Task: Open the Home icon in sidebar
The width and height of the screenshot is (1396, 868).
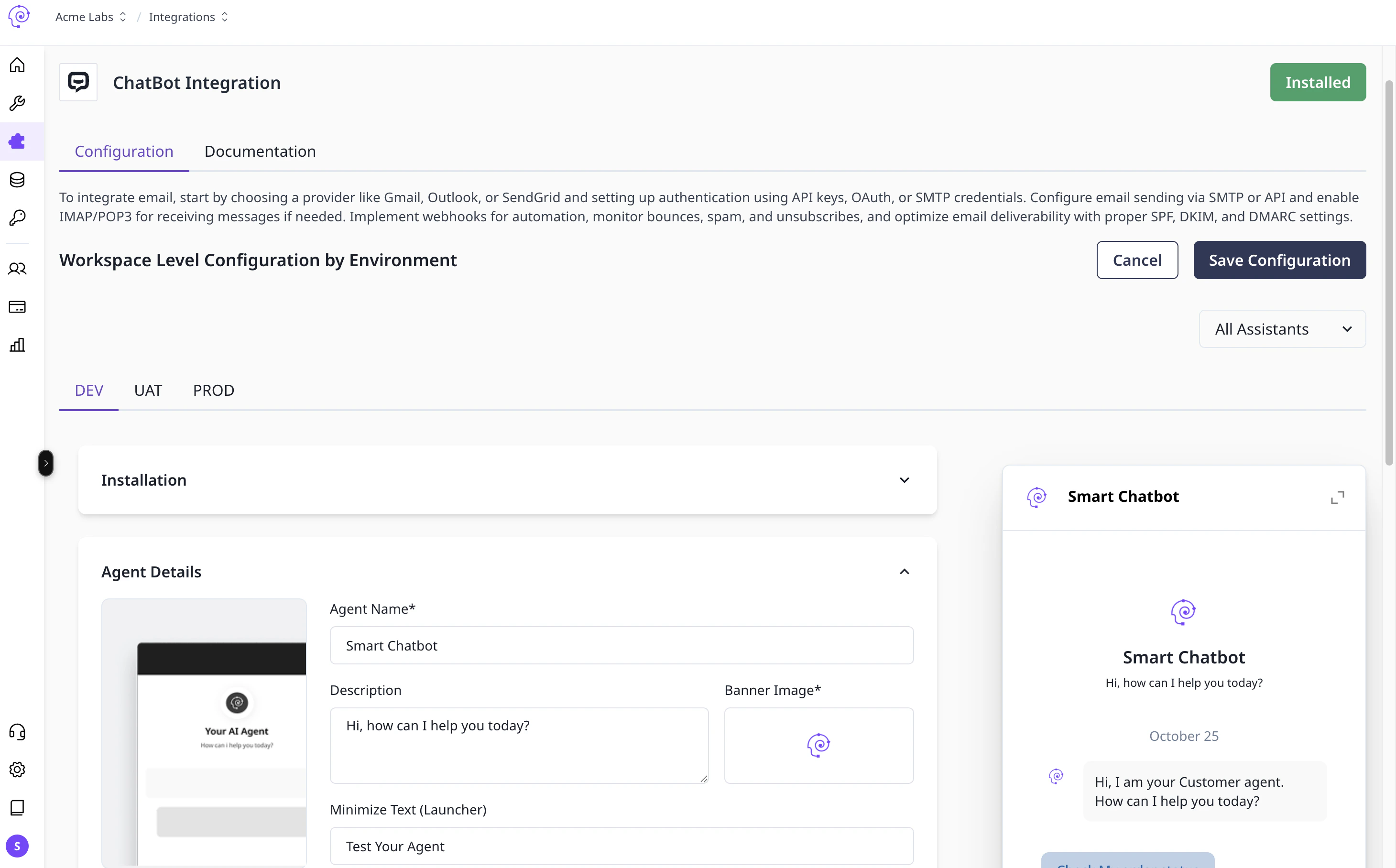Action: 17,65
